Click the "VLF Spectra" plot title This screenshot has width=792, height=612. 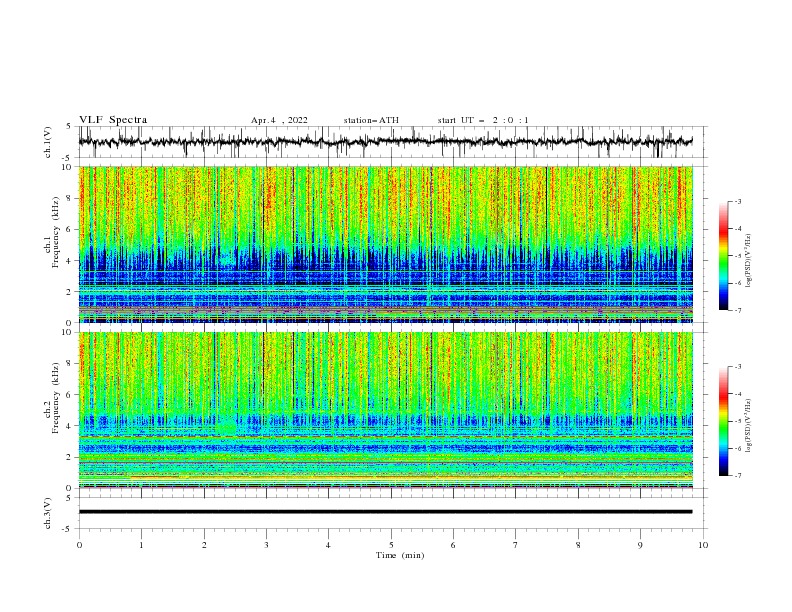click(113, 120)
